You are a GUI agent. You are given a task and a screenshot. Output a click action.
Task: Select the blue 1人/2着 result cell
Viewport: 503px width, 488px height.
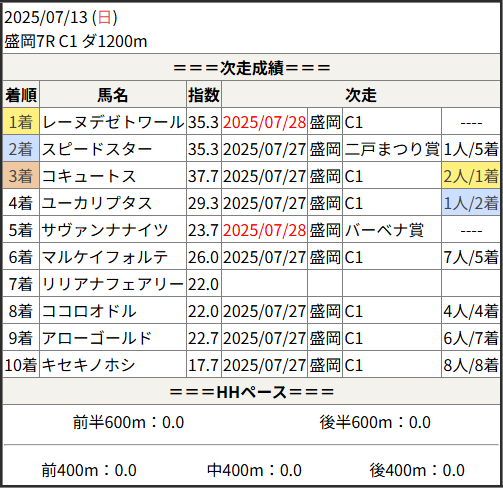tap(471, 203)
